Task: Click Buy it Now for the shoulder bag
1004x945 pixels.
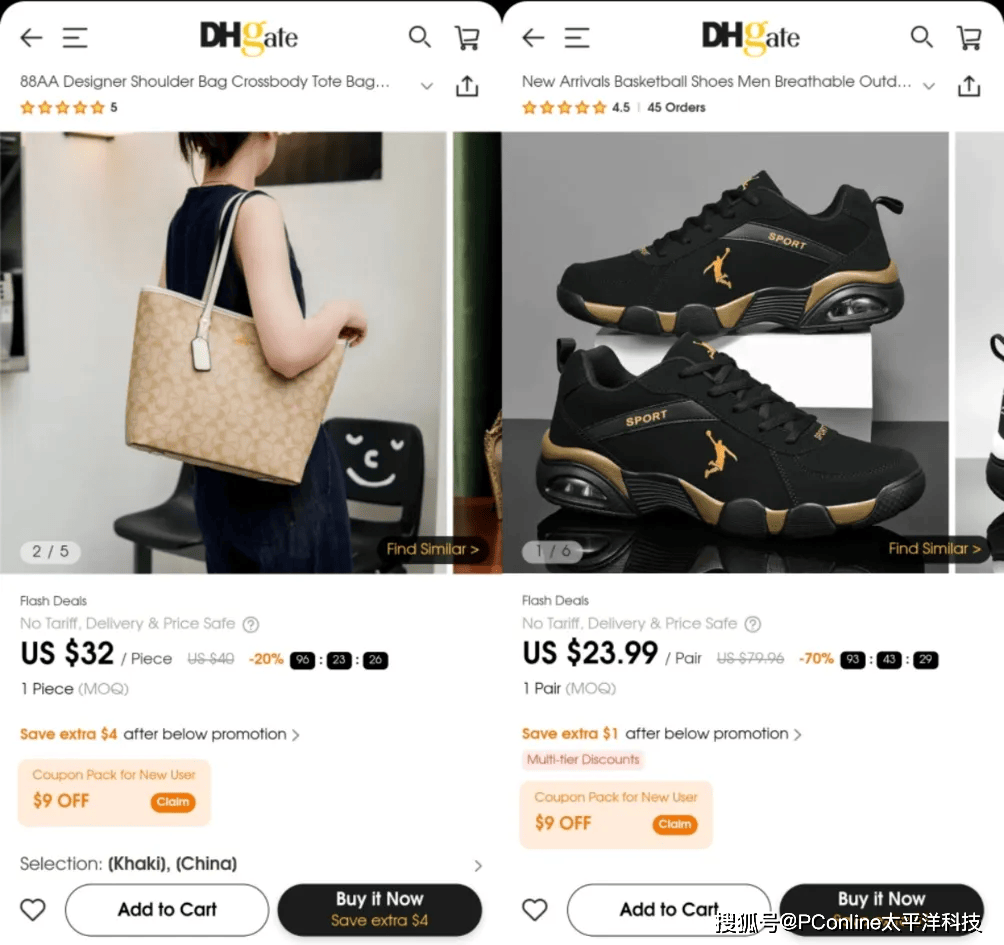Action: [379, 909]
